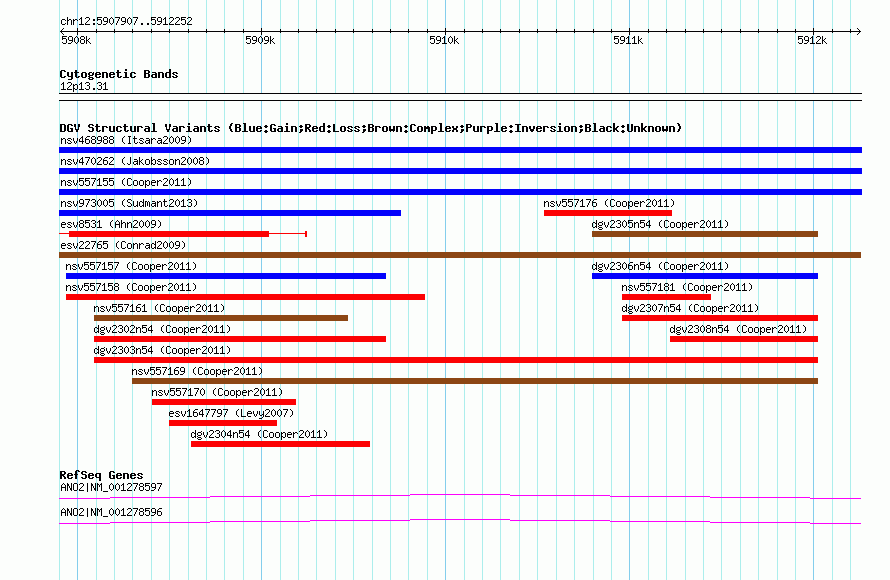Open nsv973005 (Sudmant2013) variant label
The height and width of the screenshot is (580, 890).
tap(129, 203)
